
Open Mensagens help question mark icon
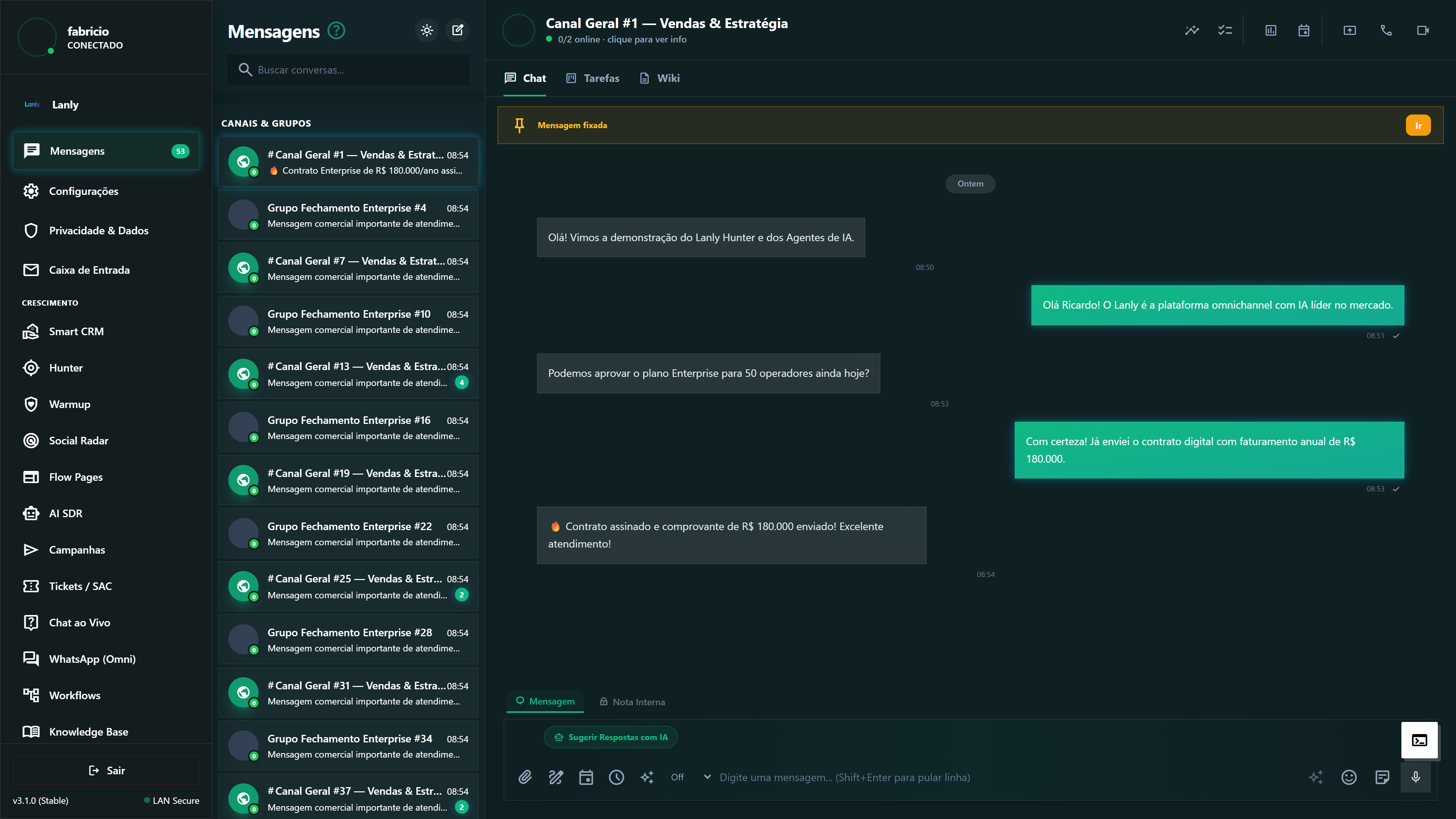coord(336,30)
